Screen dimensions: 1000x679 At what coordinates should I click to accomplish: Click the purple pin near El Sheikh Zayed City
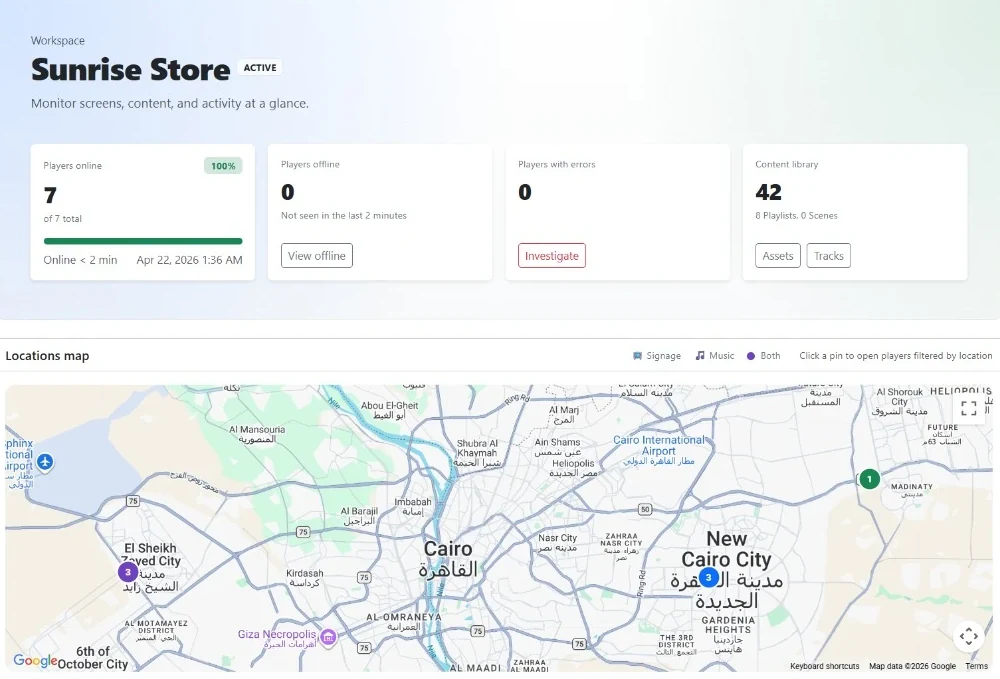(128, 572)
